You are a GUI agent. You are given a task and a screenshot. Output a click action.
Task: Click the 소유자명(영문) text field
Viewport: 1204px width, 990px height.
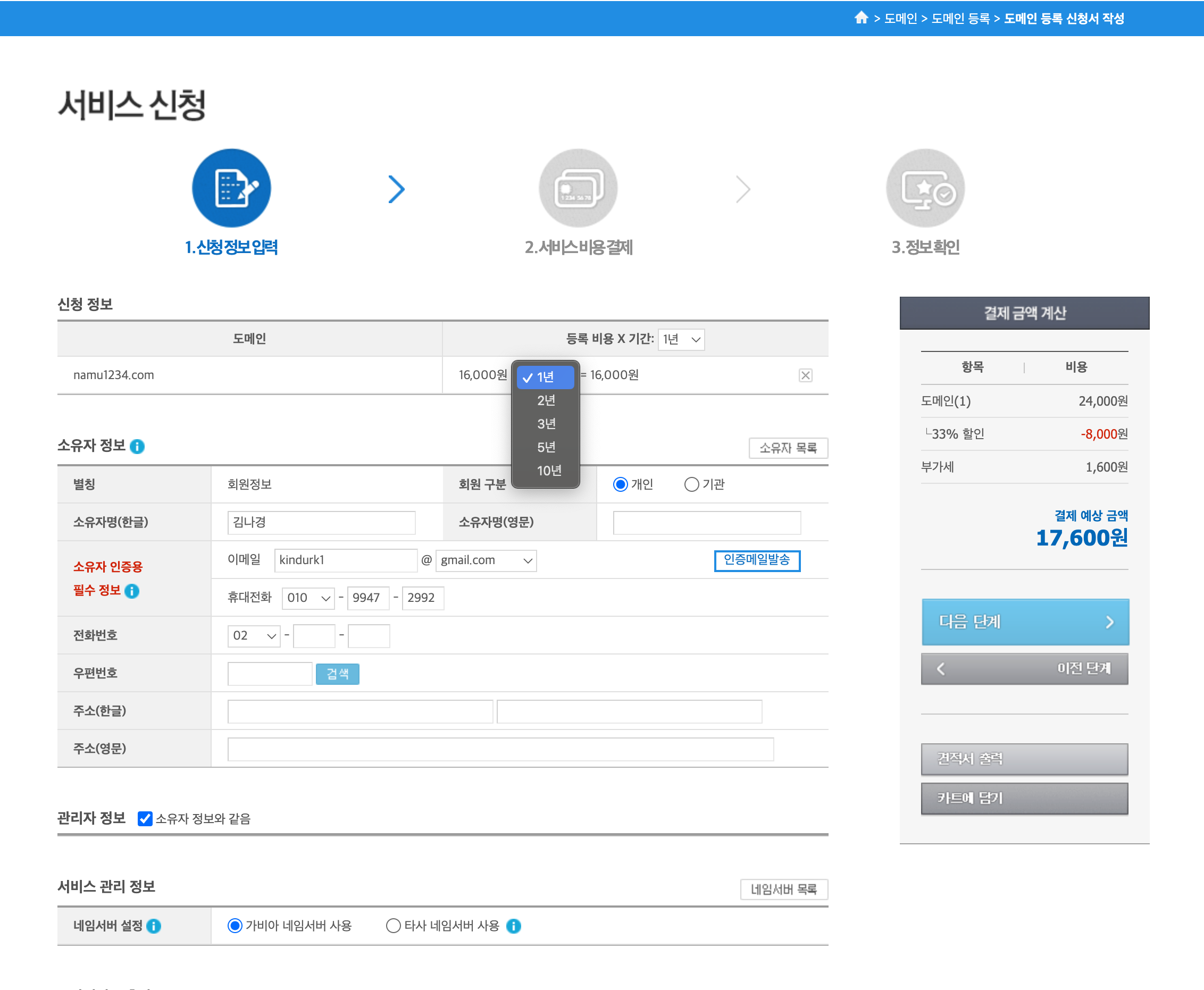click(x=706, y=523)
